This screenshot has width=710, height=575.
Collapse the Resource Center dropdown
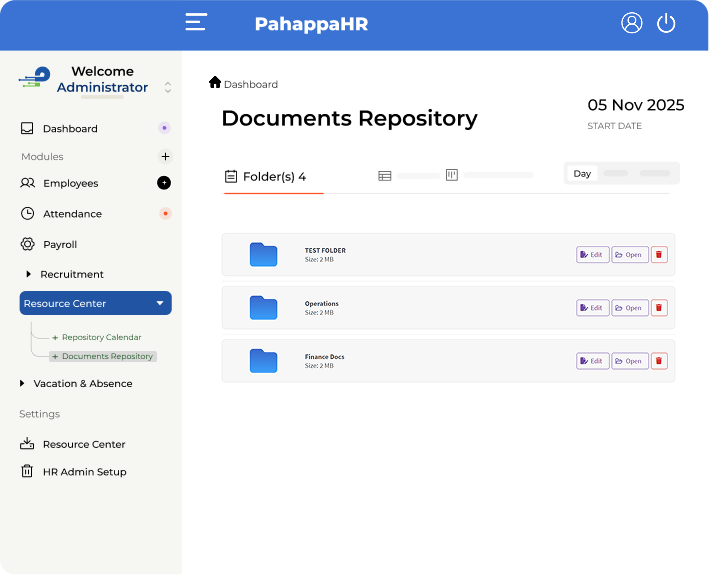159,303
